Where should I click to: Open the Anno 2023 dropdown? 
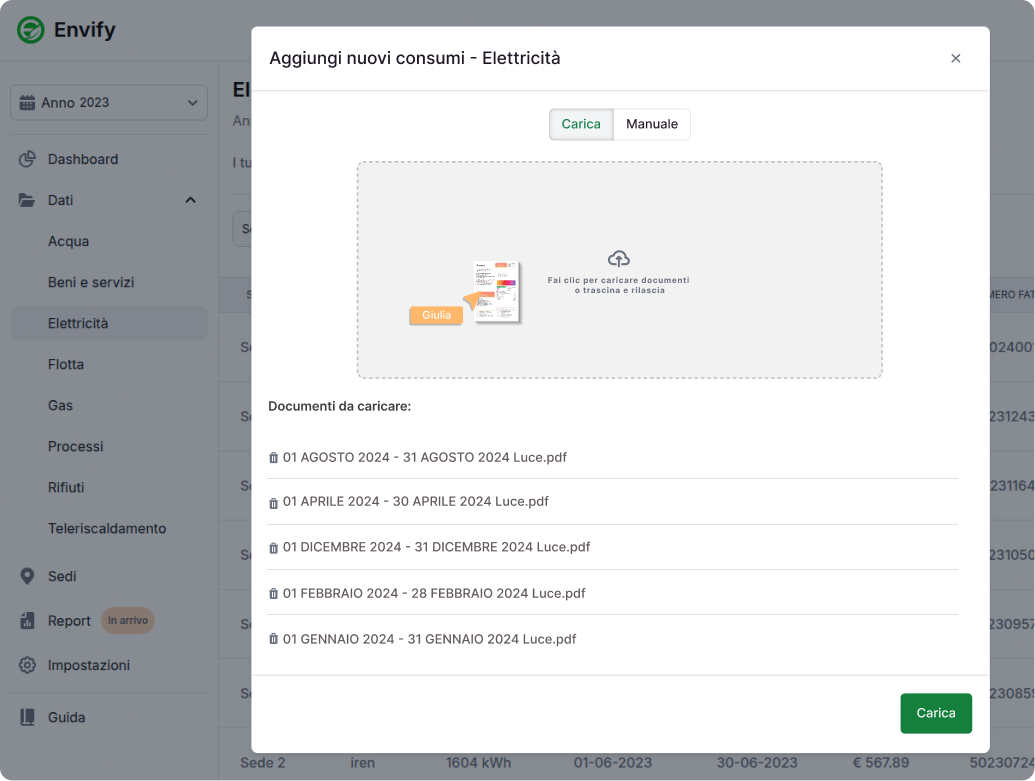(108, 102)
